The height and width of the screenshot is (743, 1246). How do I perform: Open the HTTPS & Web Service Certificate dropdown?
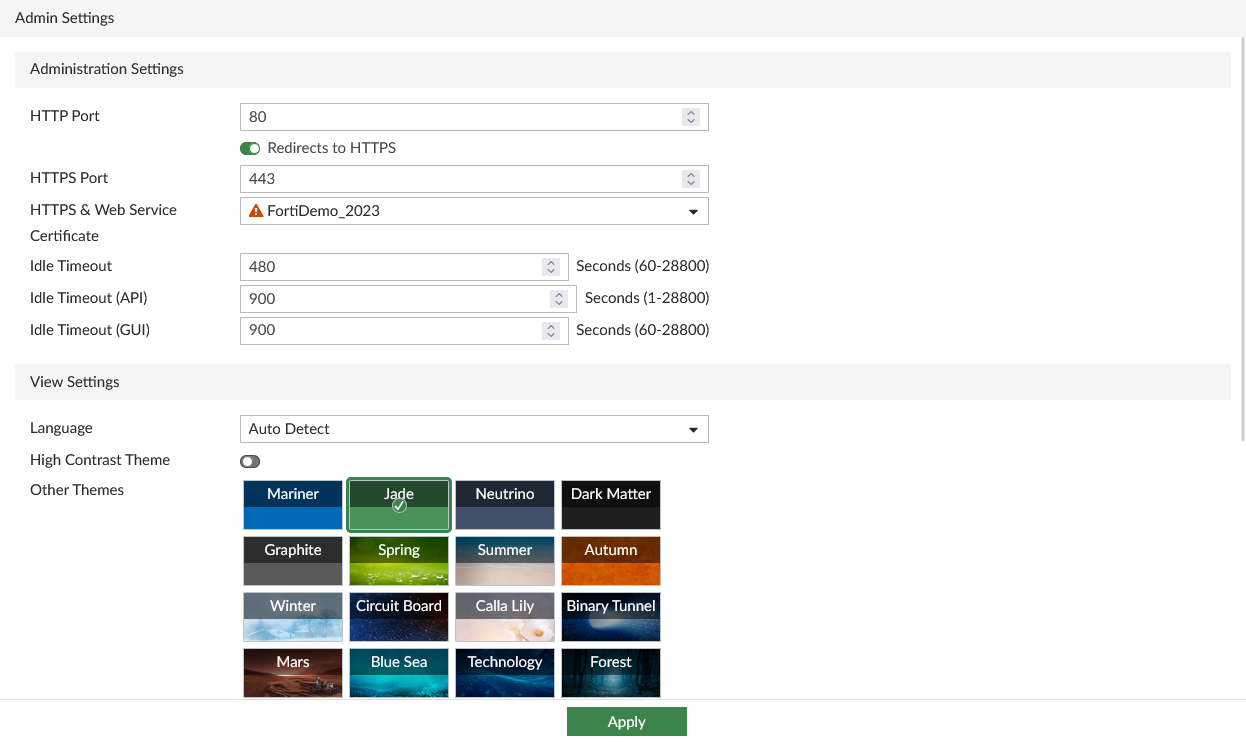pyautogui.click(x=474, y=211)
